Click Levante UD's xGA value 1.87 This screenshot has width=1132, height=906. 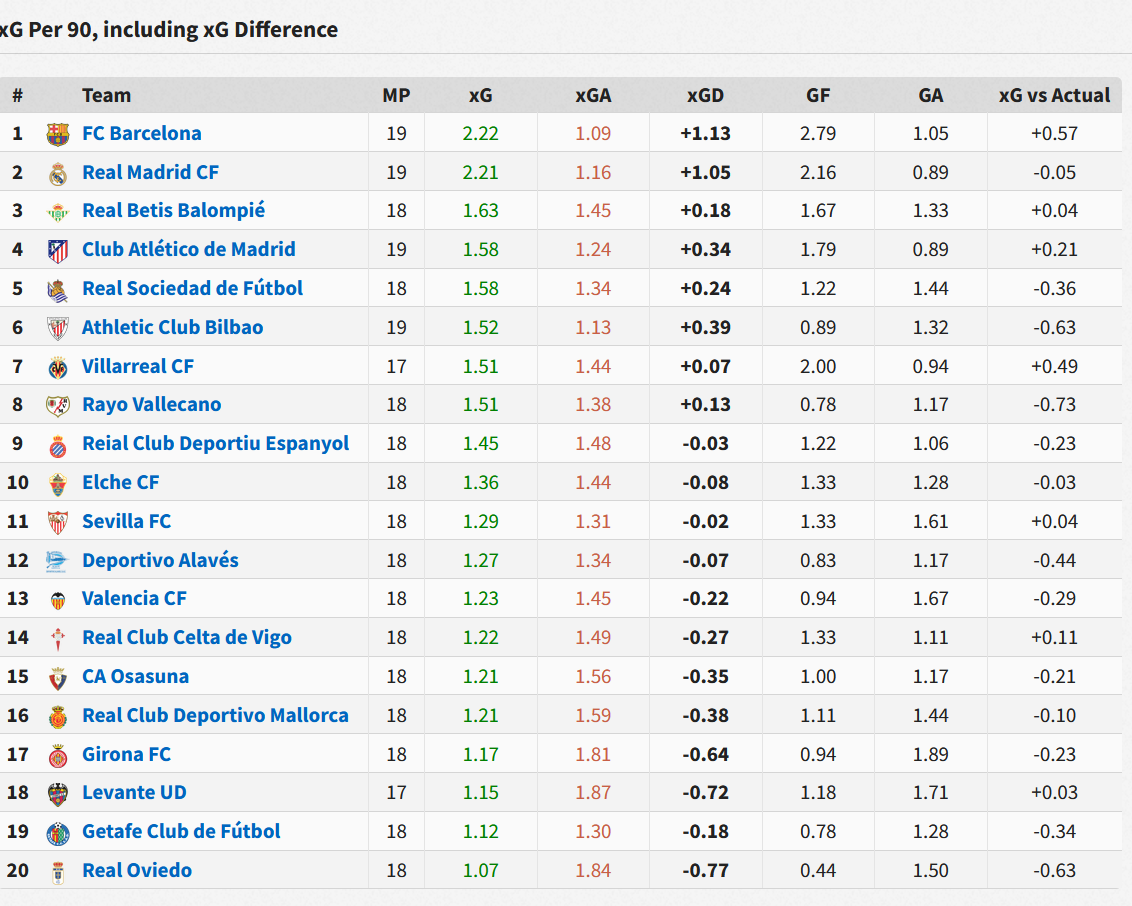pos(593,794)
